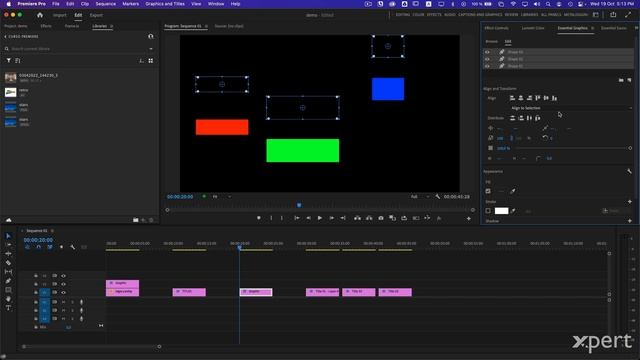Switch Libraries panel to grid view
This screenshot has height=360, width=640.
(151, 60)
